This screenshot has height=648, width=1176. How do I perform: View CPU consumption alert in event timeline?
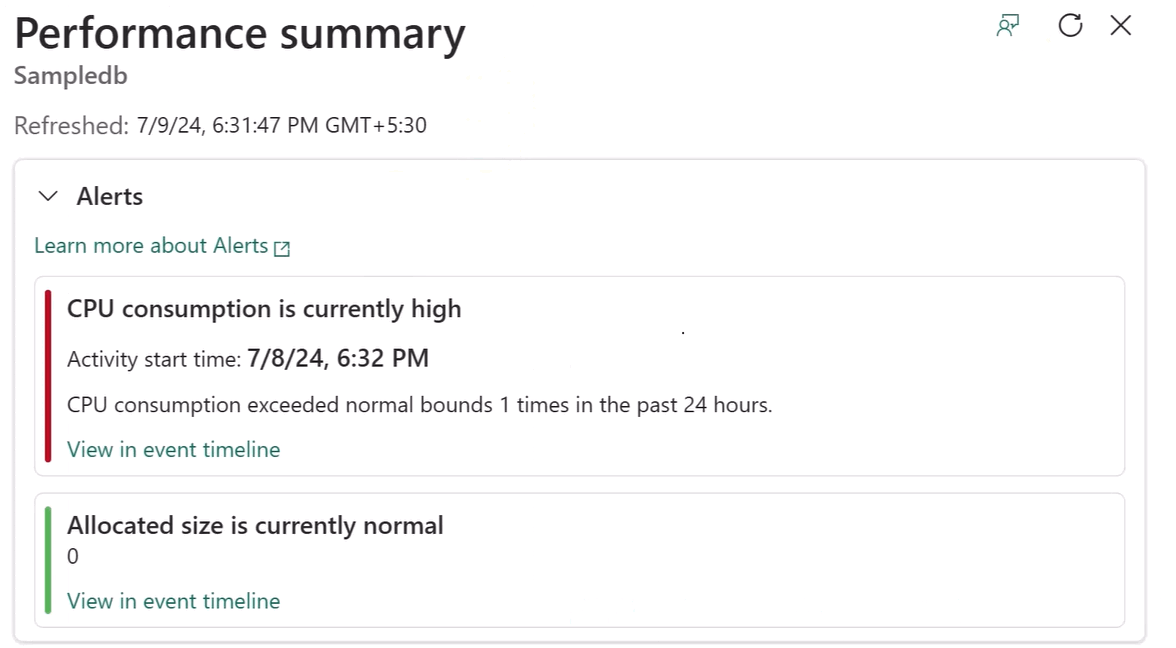coord(173,449)
